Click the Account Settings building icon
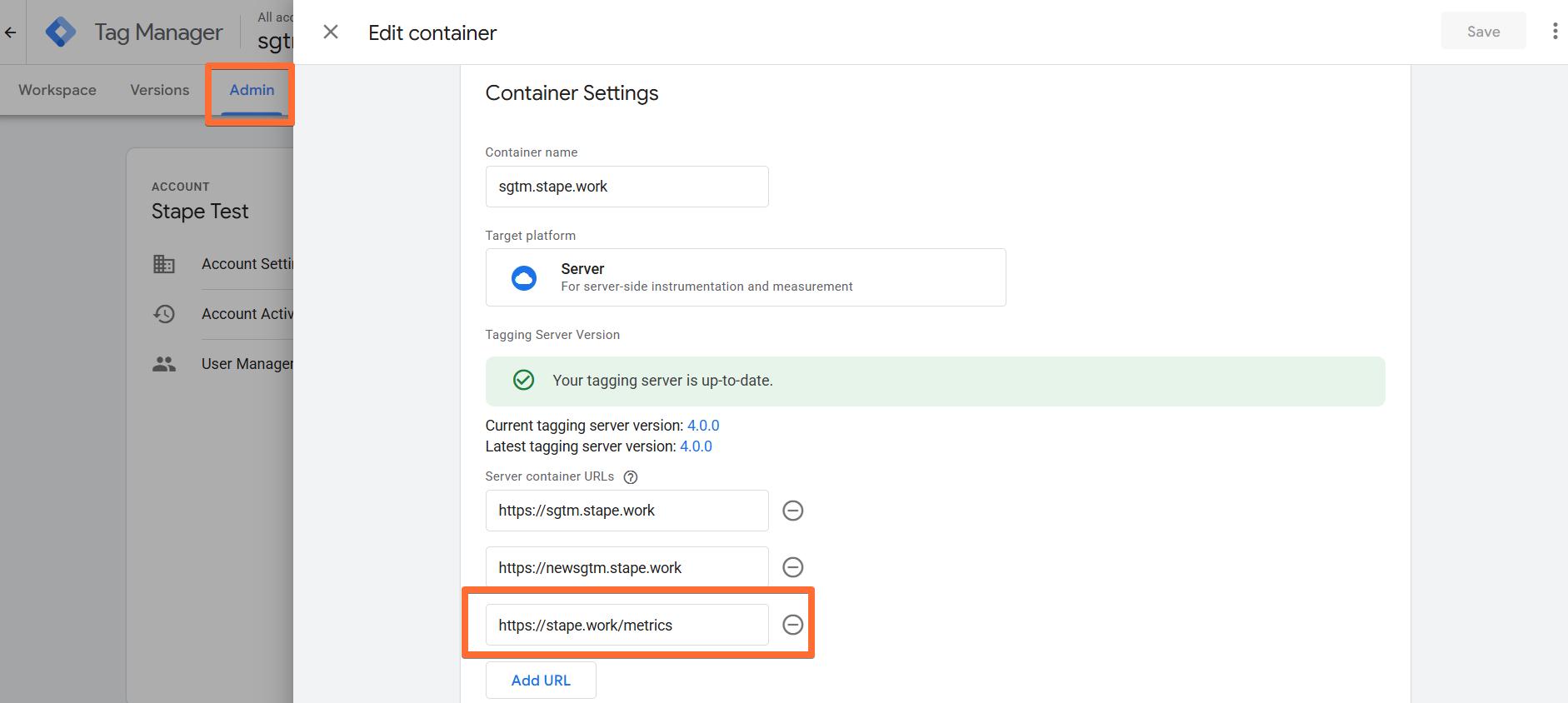This screenshot has height=703, width=1568. coord(164,264)
